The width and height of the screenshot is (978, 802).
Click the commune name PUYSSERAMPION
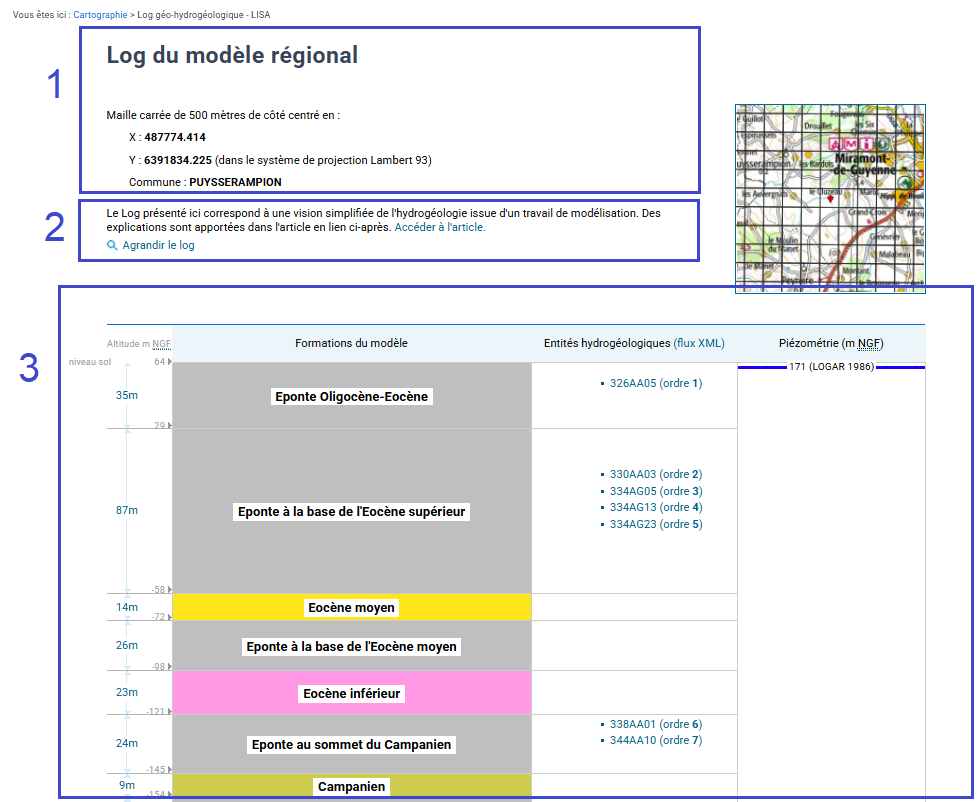pyautogui.click(x=235, y=182)
